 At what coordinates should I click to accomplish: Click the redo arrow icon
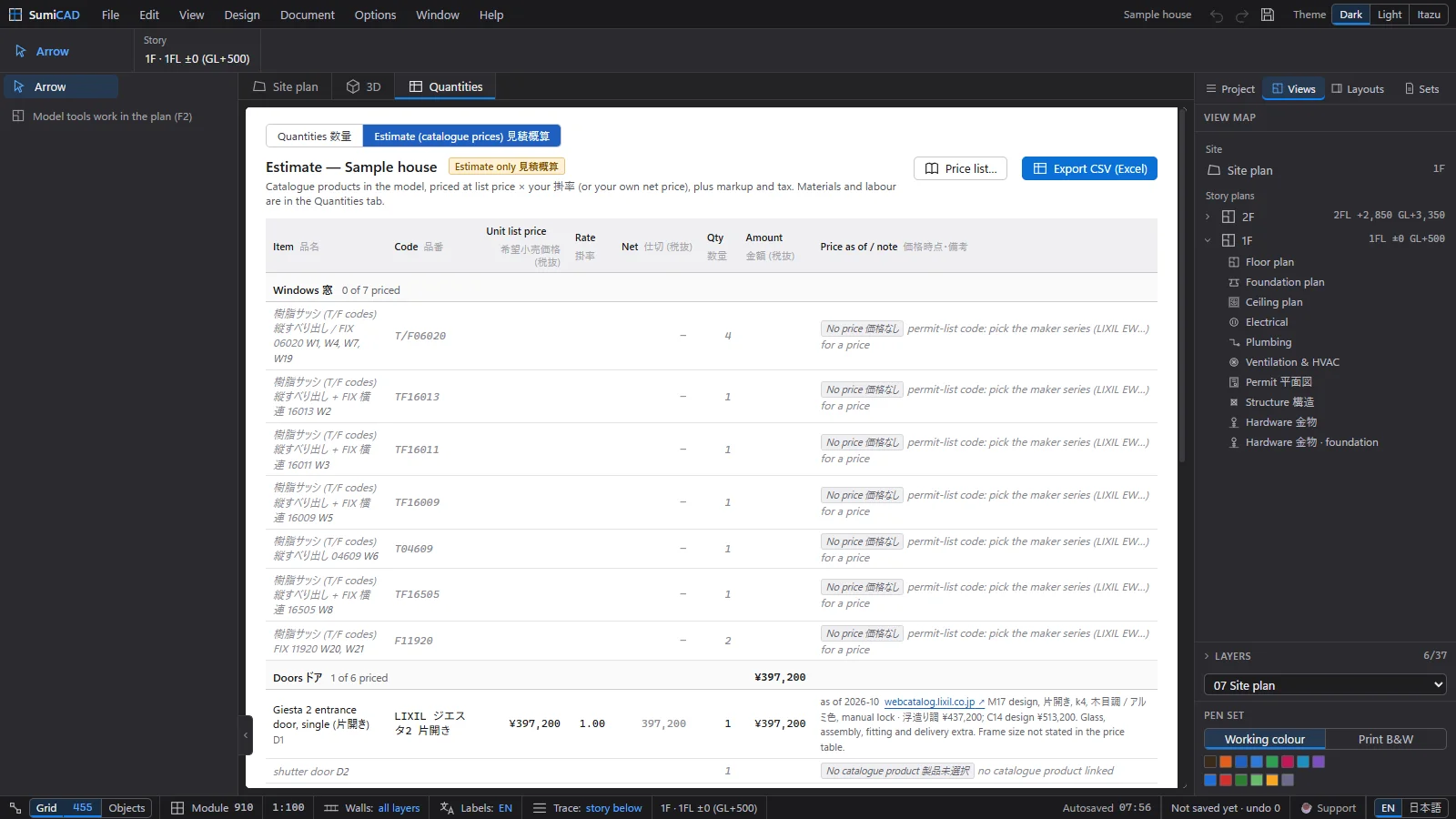pyautogui.click(x=1242, y=15)
